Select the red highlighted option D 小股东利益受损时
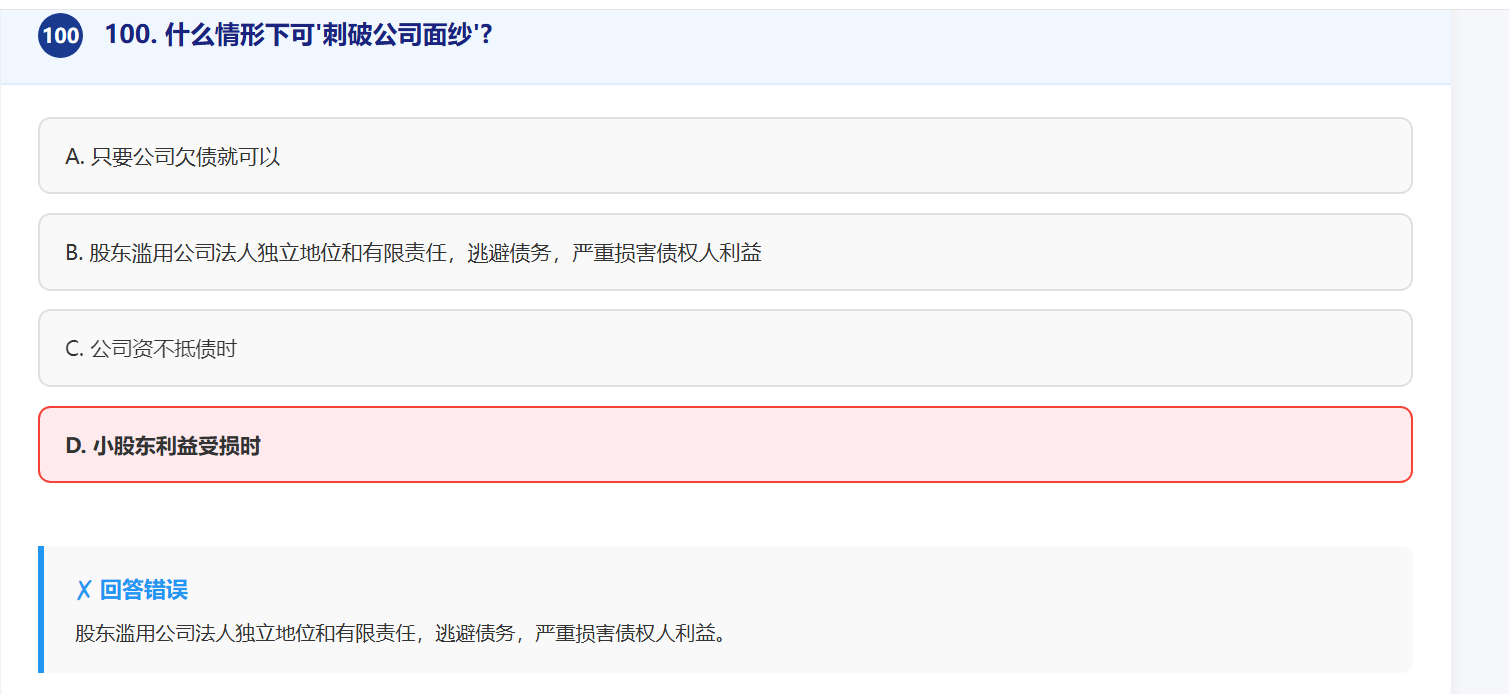Viewport: 1509px width, 694px height. 725,445
